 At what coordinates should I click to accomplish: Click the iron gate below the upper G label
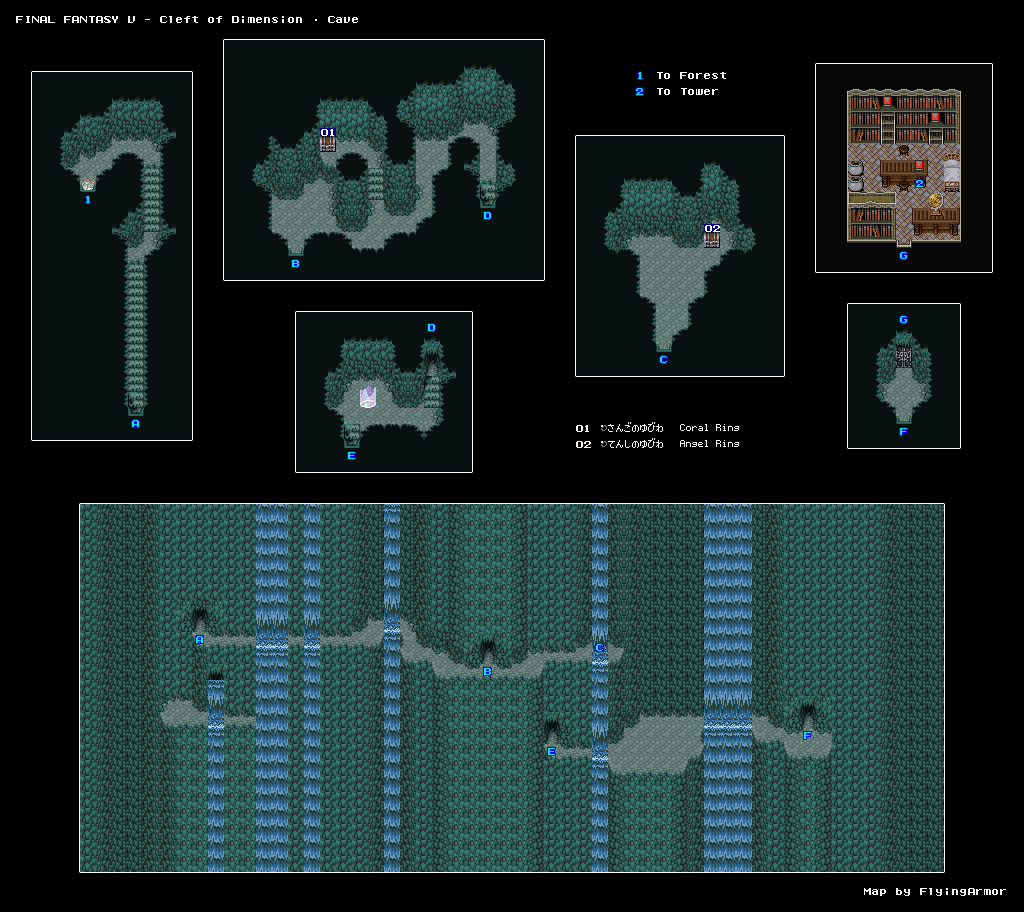coord(903,357)
